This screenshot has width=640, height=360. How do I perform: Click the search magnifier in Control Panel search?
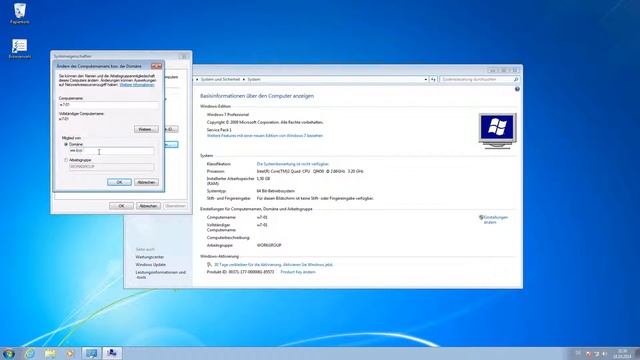click(x=516, y=79)
